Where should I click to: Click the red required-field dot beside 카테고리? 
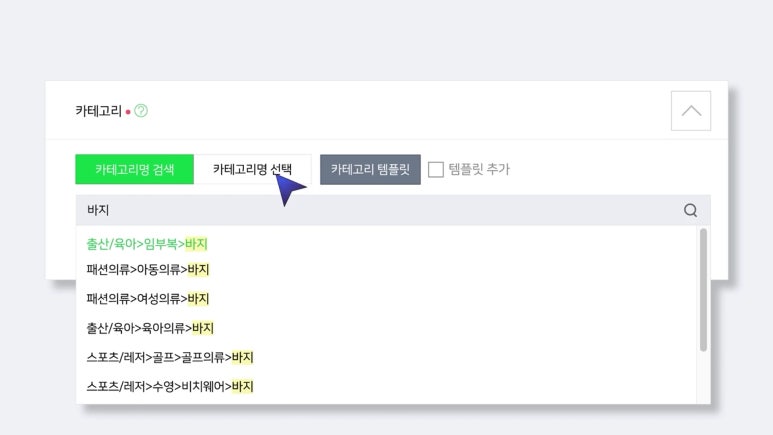[x=128, y=112]
